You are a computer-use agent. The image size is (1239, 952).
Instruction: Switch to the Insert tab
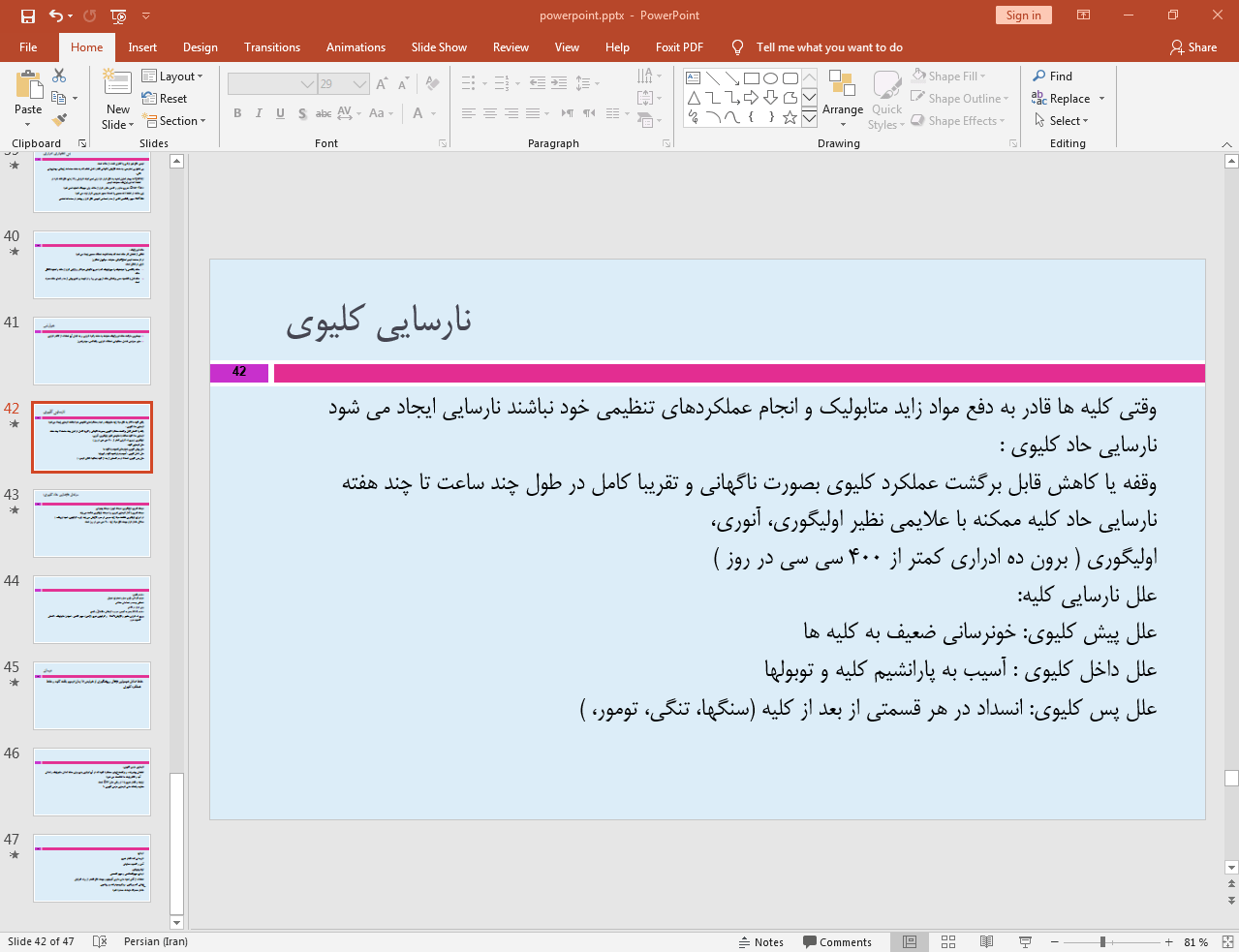pyautogui.click(x=142, y=46)
